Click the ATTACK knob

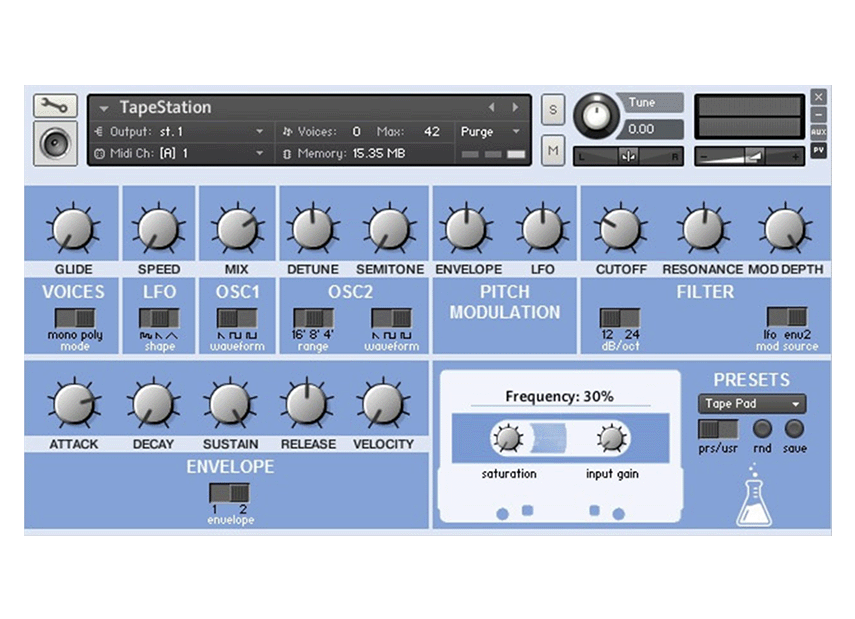pos(74,404)
